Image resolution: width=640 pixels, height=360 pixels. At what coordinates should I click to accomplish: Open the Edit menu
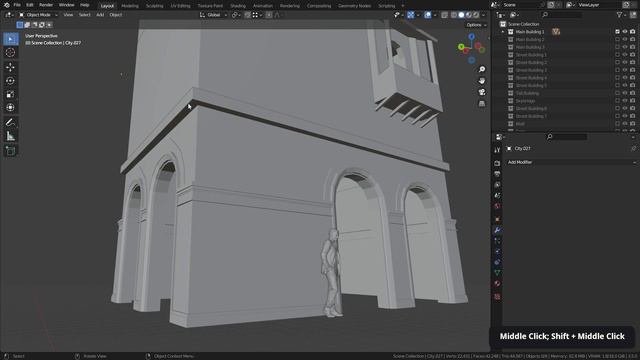(x=30, y=5)
